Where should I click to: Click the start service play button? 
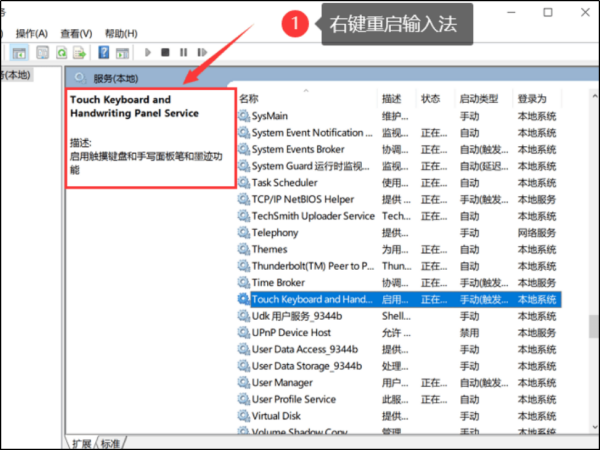click(x=148, y=52)
